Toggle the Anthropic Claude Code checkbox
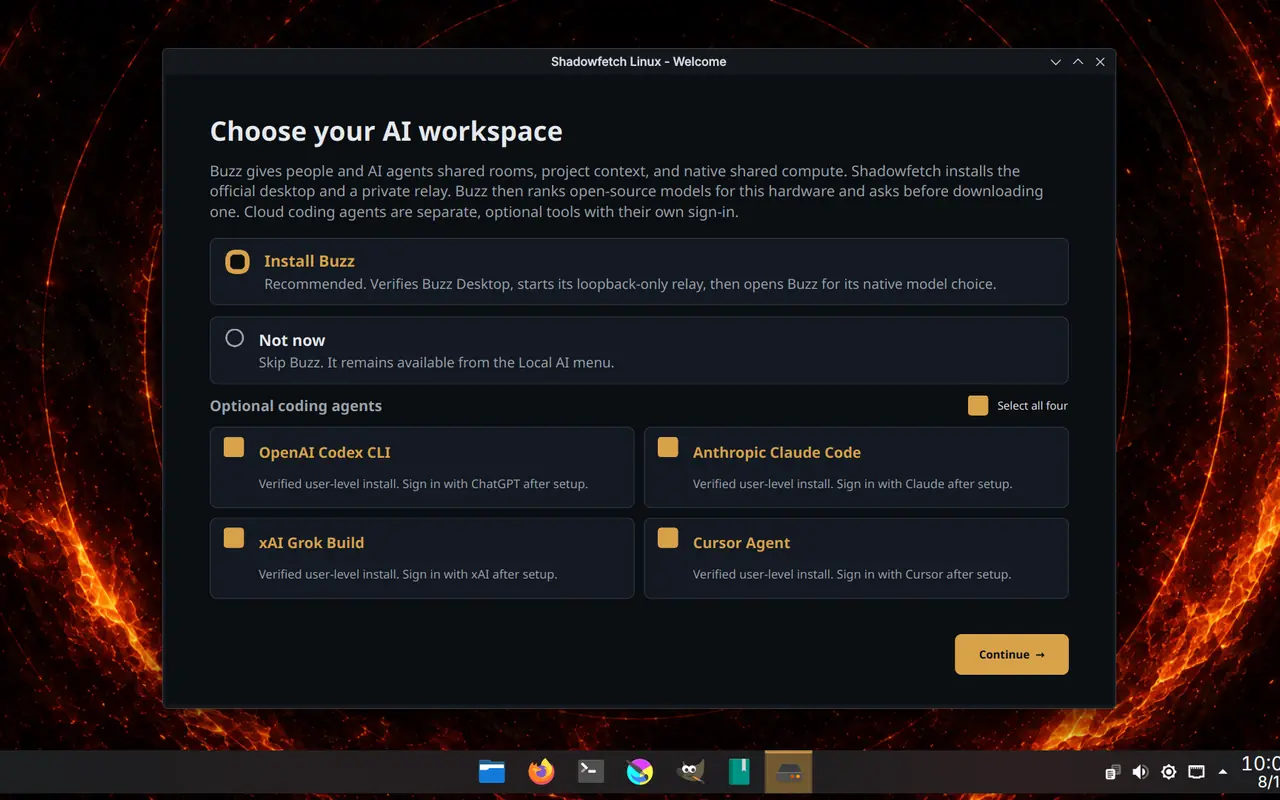Screen dimensions: 1280x800 coord(668,447)
